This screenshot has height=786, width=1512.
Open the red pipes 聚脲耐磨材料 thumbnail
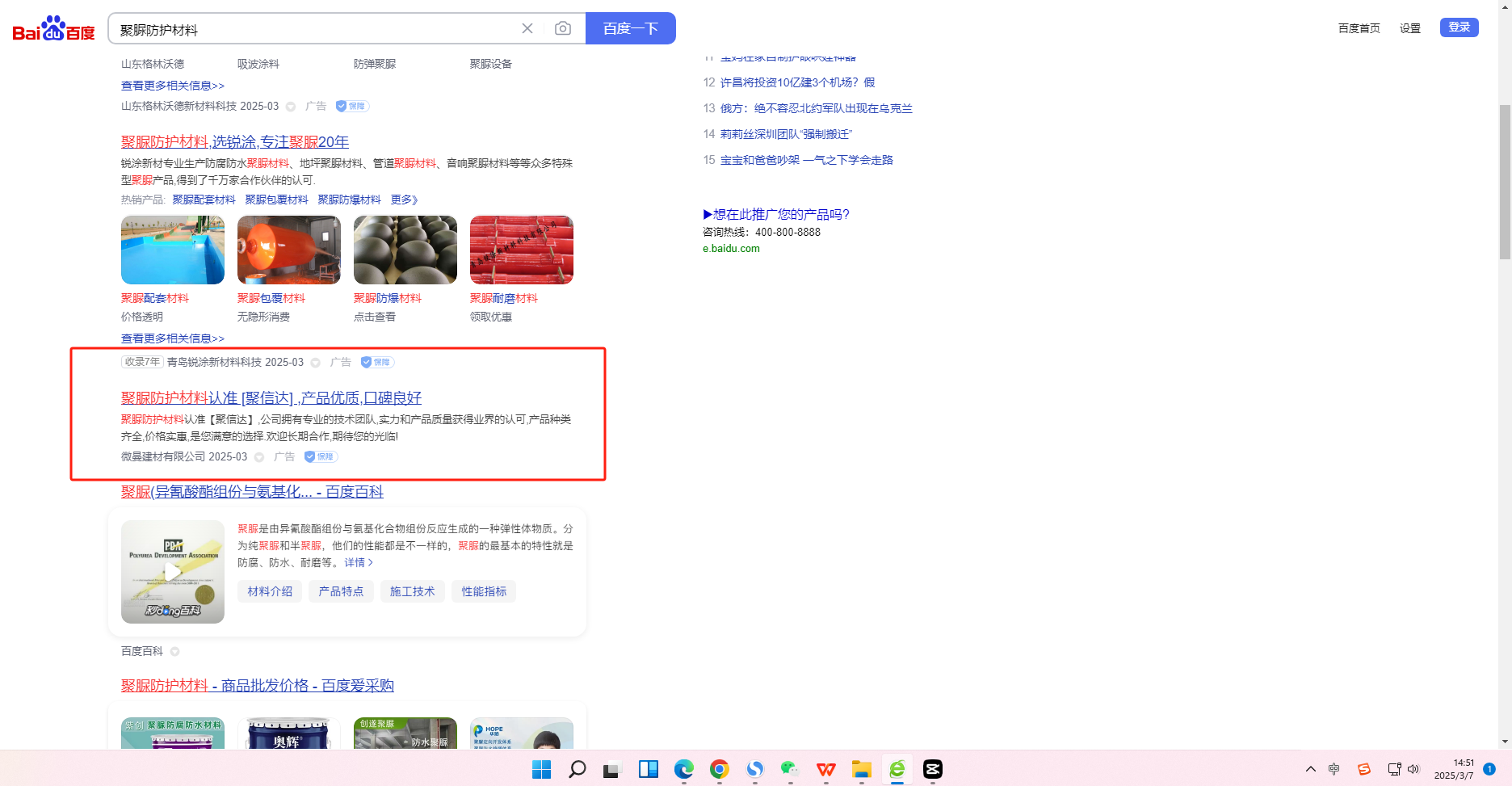[522, 250]
